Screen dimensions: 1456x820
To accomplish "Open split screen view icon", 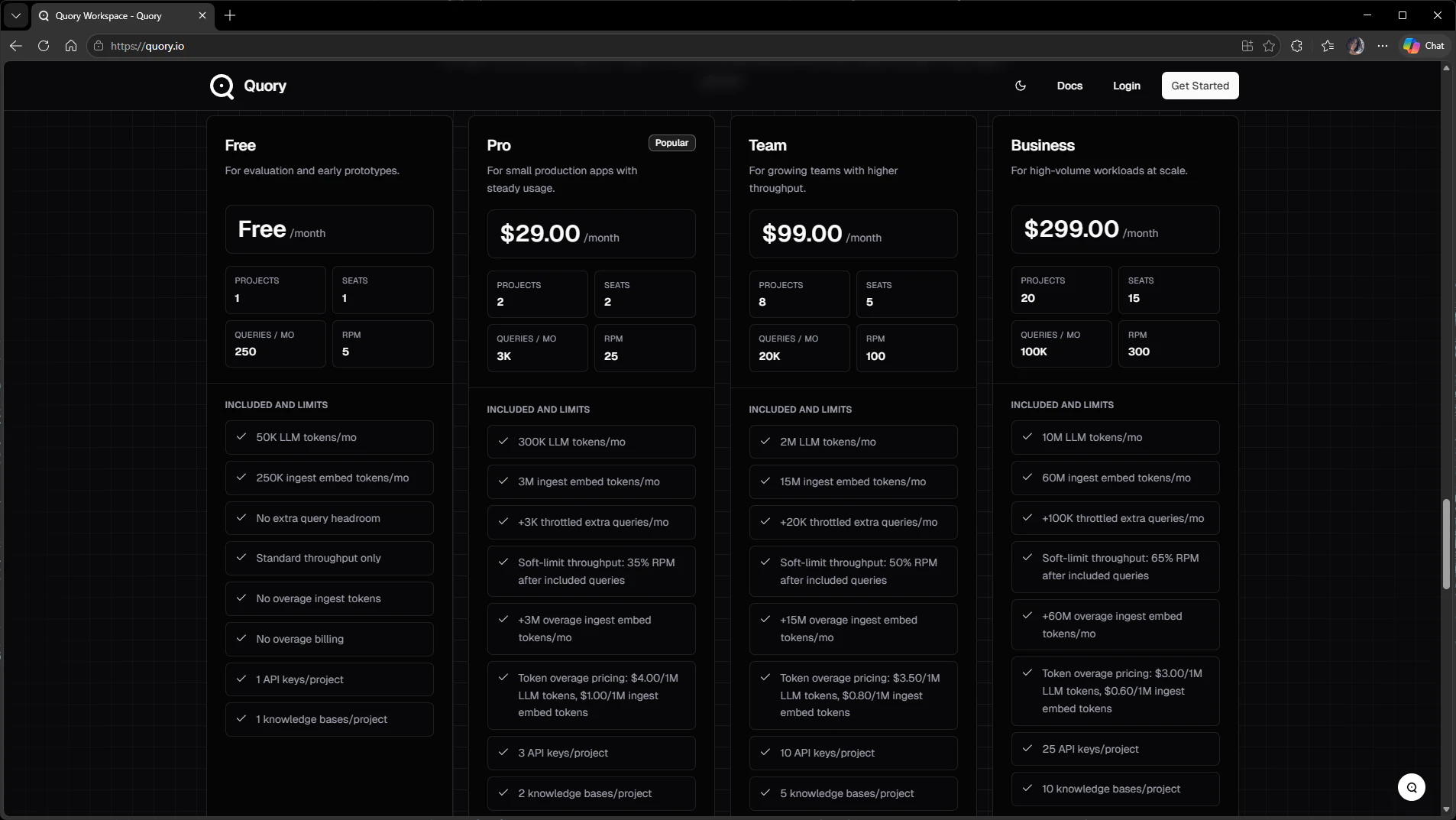I will [x=1247, y=46].
